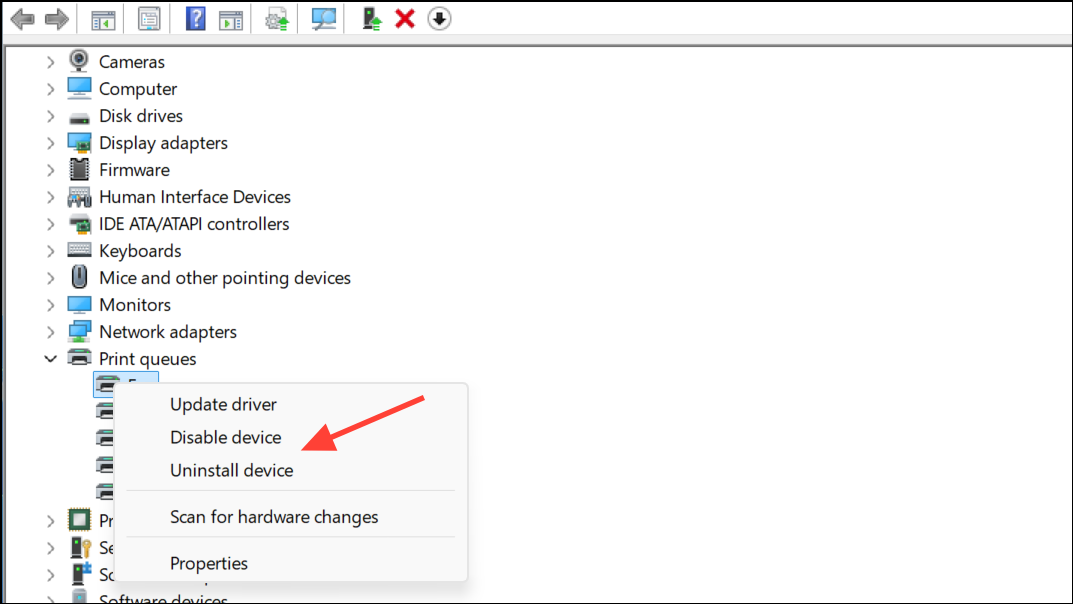Click the Forward arrow toolbar icon
This screenshot has height=604, width=1073.
coord(57,18)
